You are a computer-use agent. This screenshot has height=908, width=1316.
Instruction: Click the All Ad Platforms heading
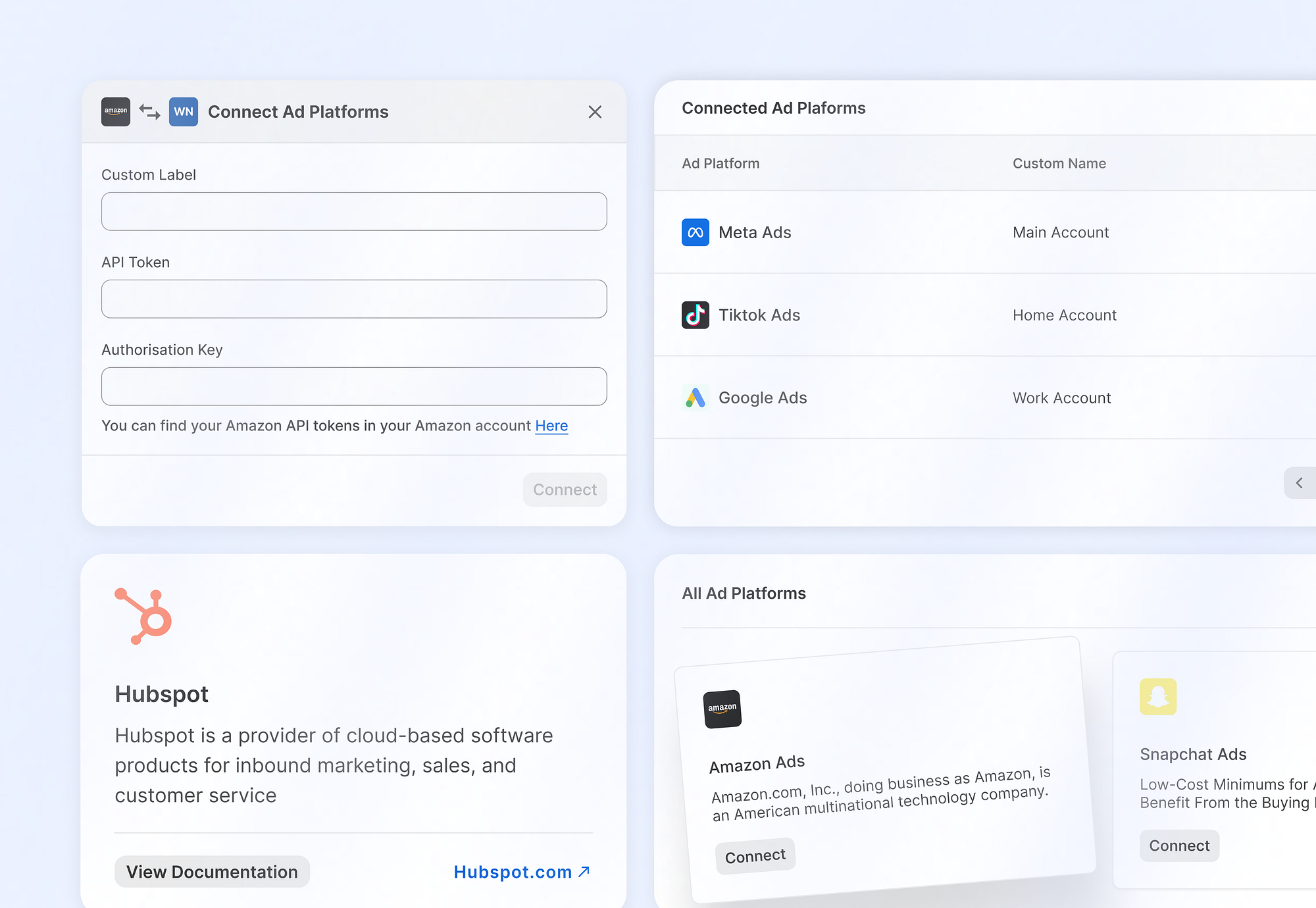[x=744, y=593]
